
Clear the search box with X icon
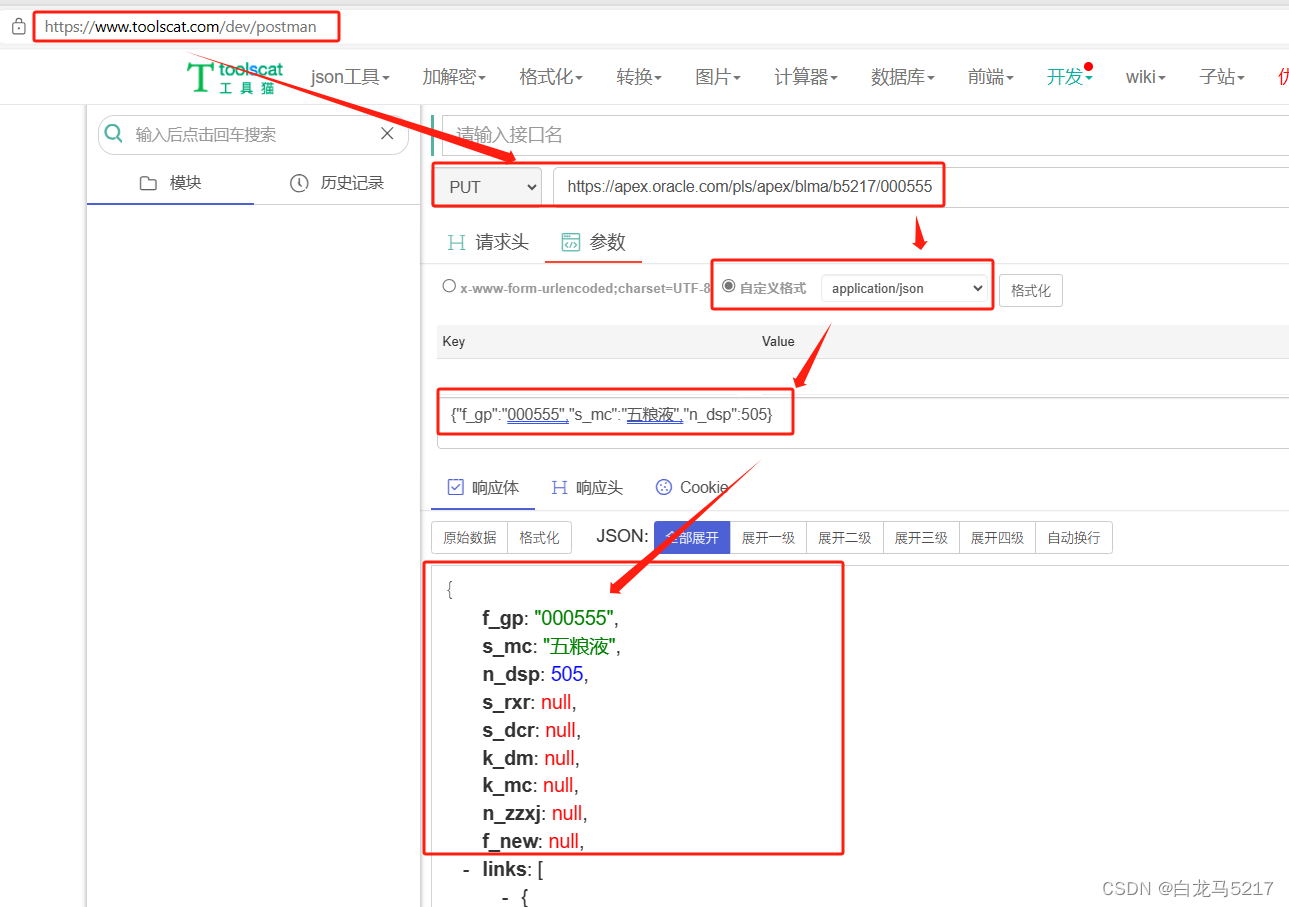click(x=387, y=134)
